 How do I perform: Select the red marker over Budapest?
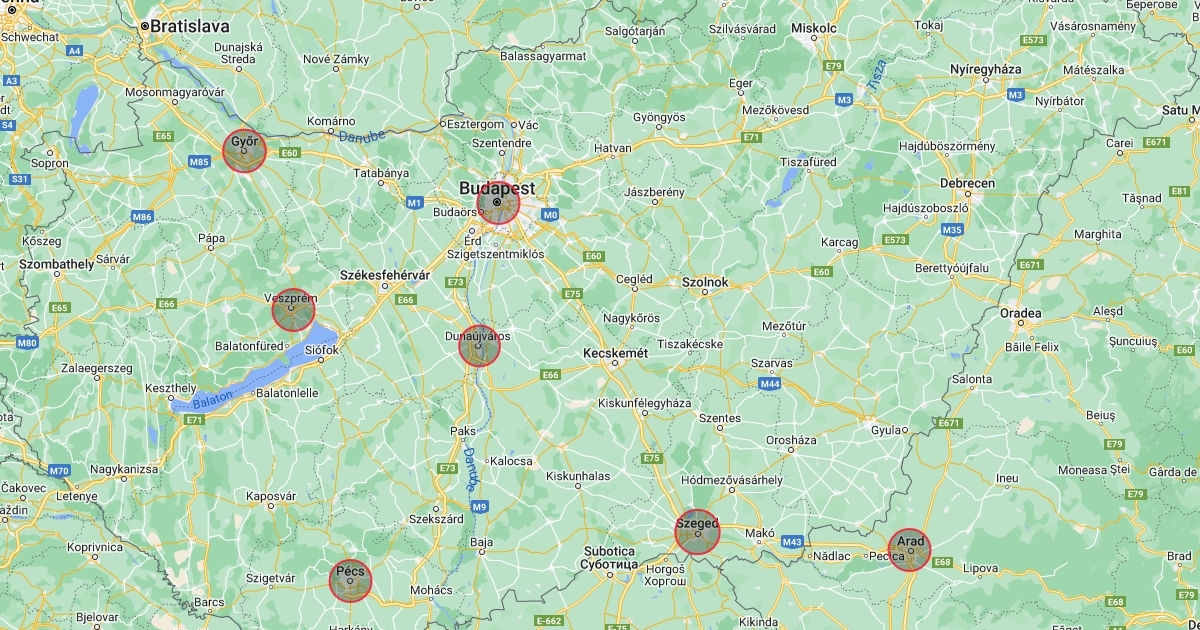[x=498, y=203]
